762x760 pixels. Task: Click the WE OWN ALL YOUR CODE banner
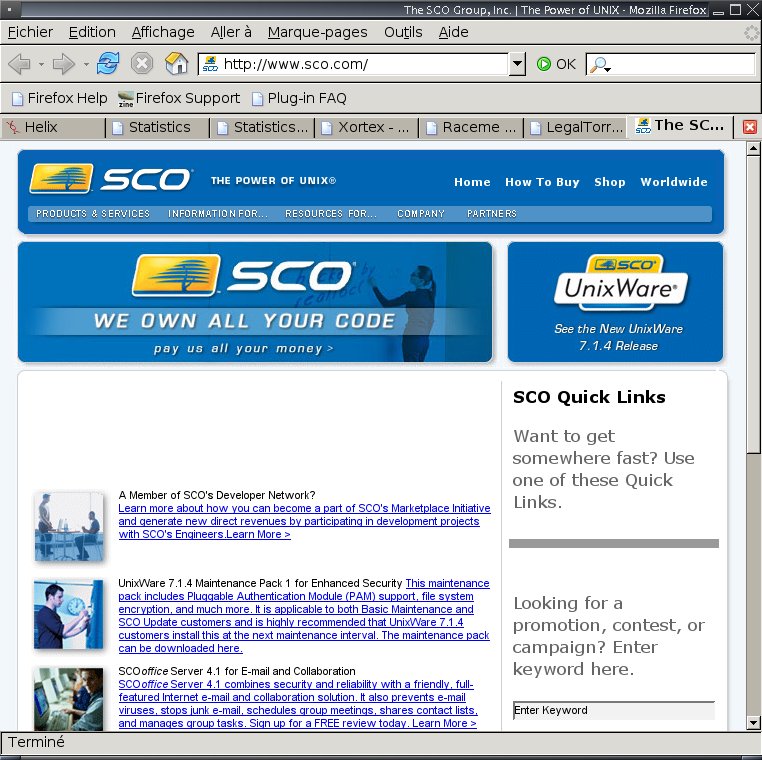click(x=244, y=321)
